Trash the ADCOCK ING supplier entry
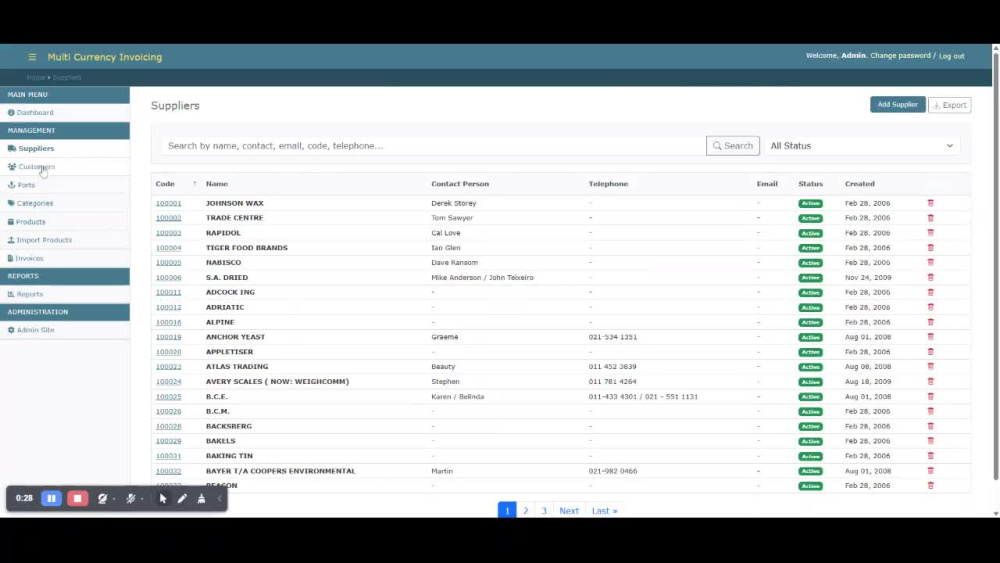 pyautogui.click(x=930, y=292)
